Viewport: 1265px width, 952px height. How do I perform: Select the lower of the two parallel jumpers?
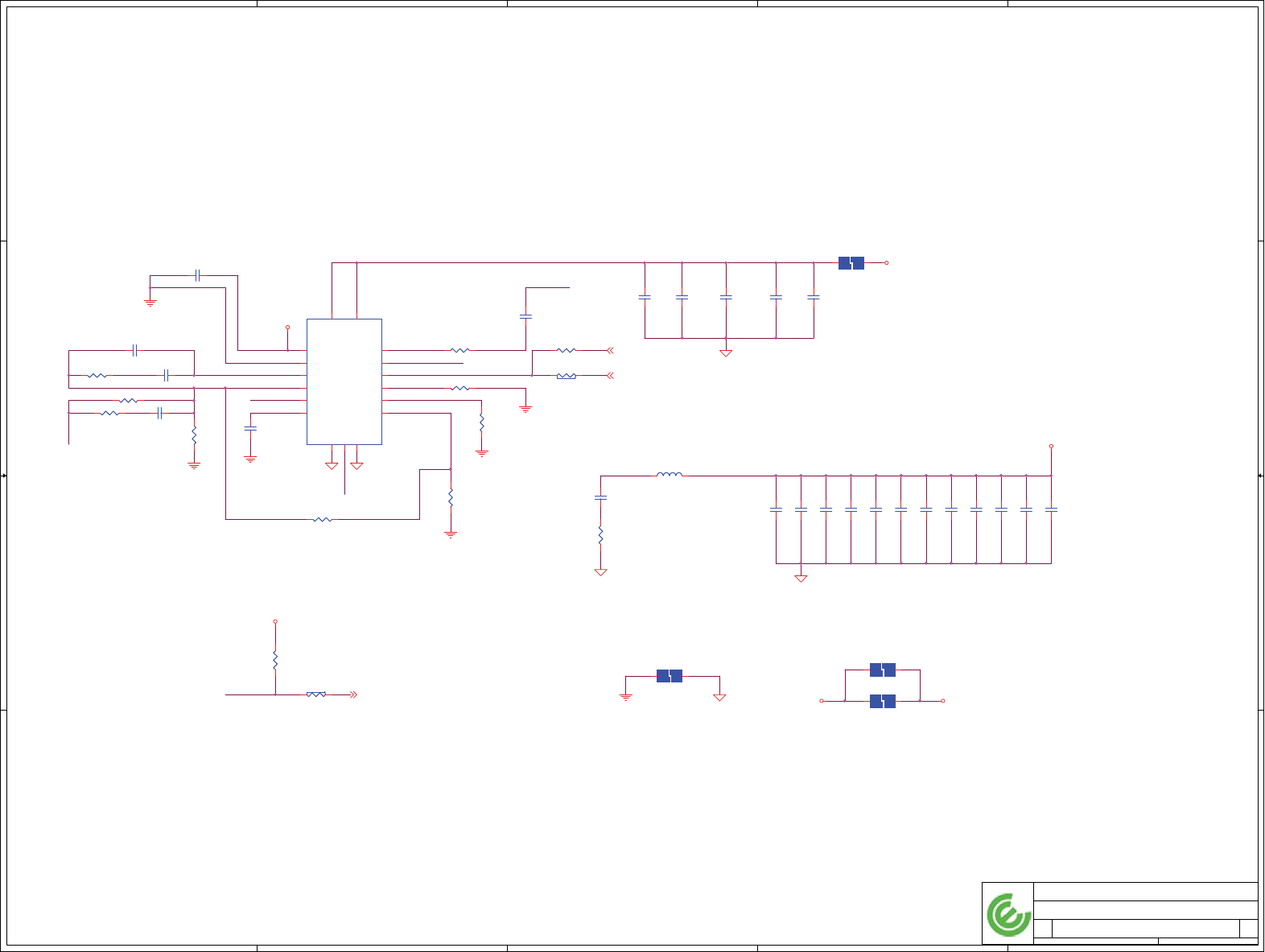(x=883, y=701)
